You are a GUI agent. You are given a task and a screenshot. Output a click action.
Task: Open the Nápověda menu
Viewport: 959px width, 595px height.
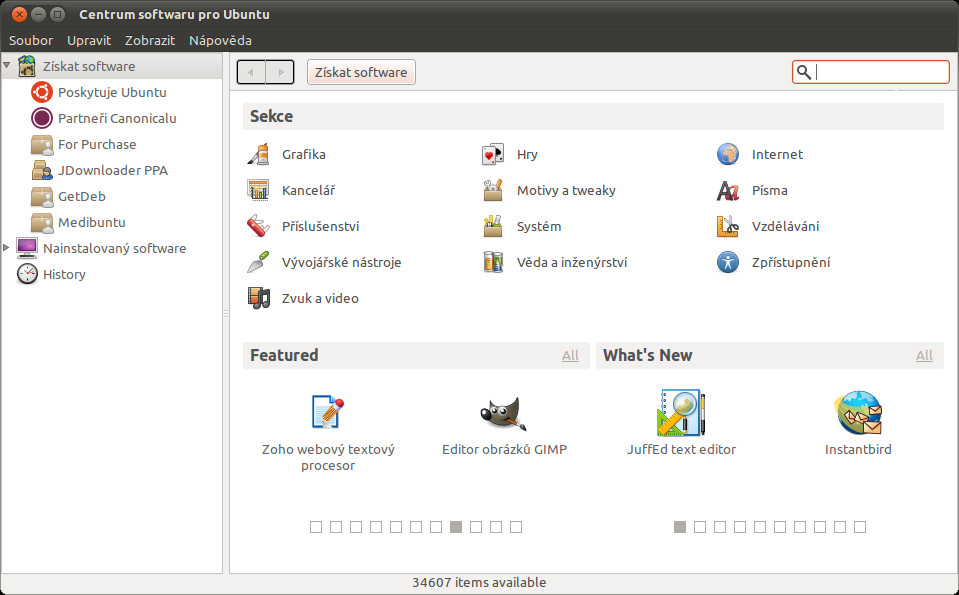[x=220, y=40]
